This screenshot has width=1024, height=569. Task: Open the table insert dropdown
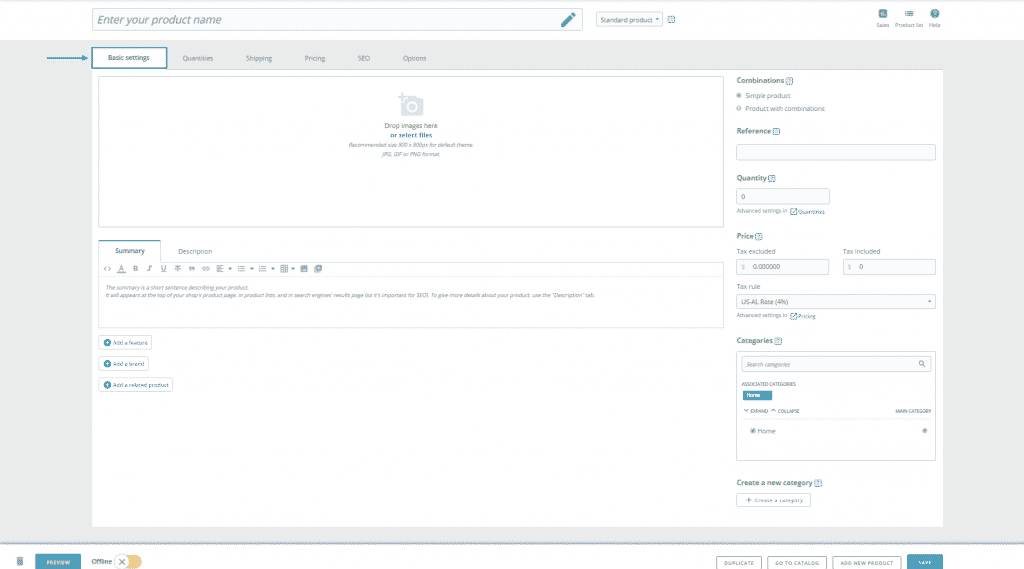[287, 268]
